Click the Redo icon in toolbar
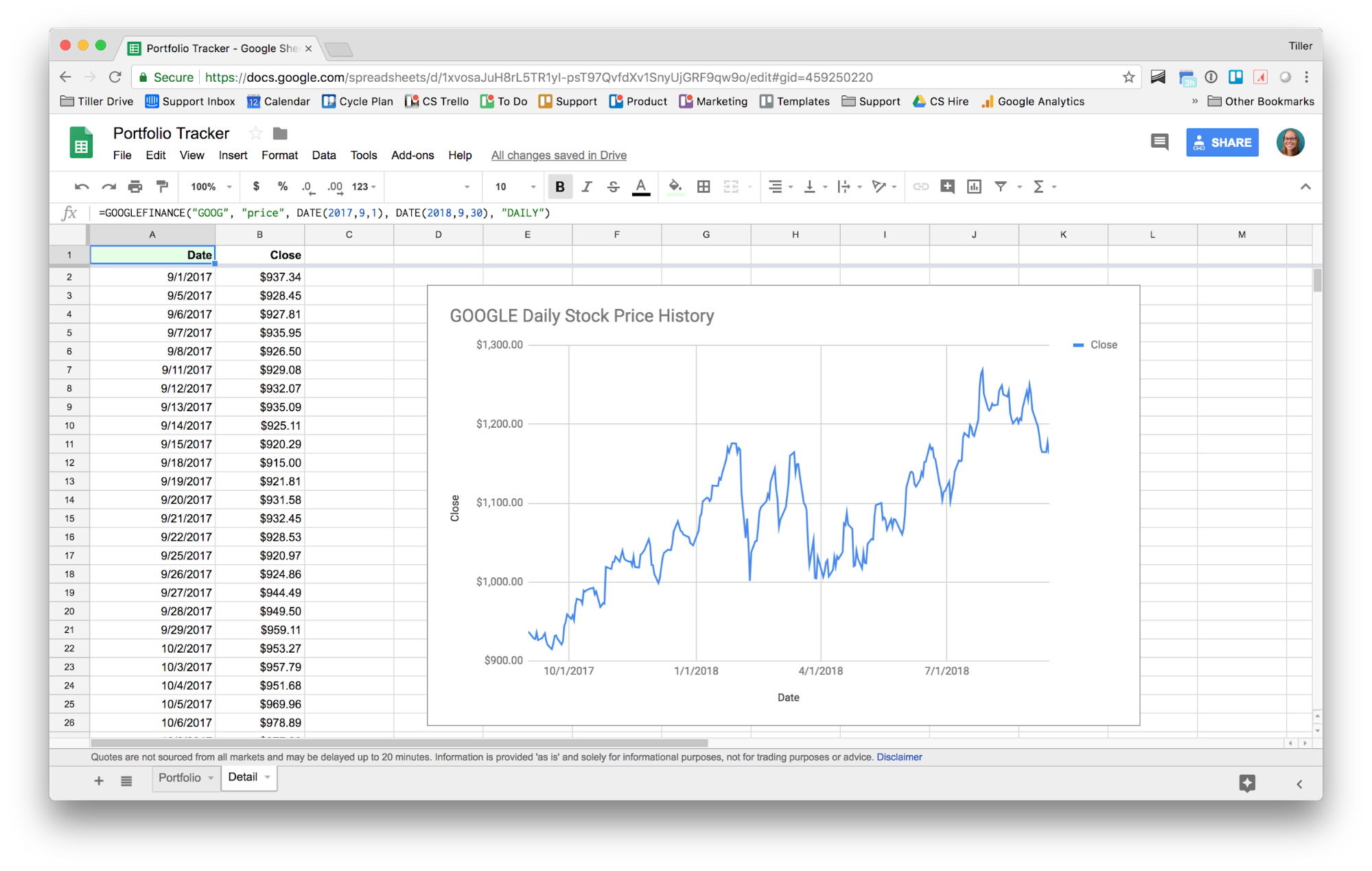 pos(108,187)
